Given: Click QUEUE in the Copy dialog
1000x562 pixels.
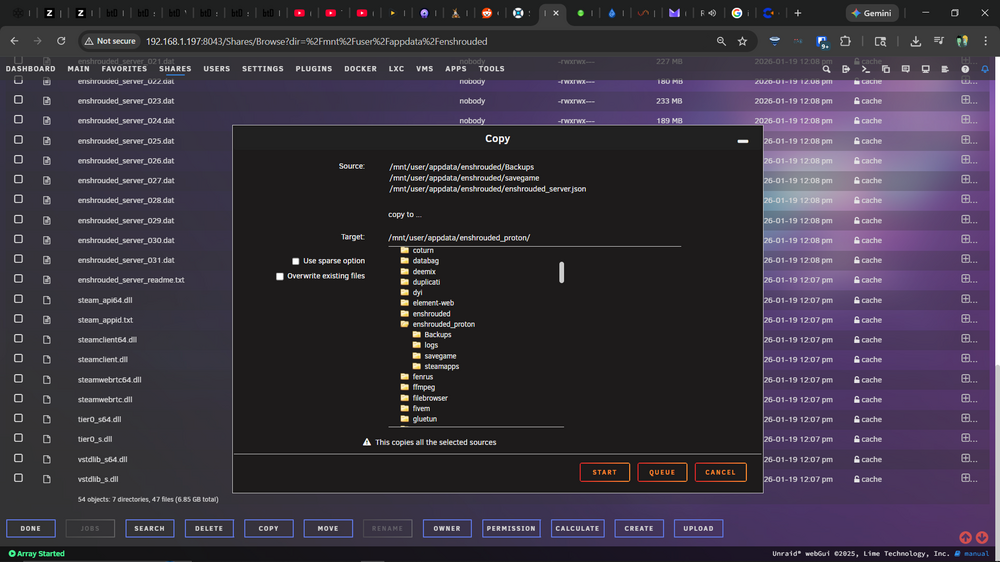Looking at the screenshot, I should pos(662,472).
